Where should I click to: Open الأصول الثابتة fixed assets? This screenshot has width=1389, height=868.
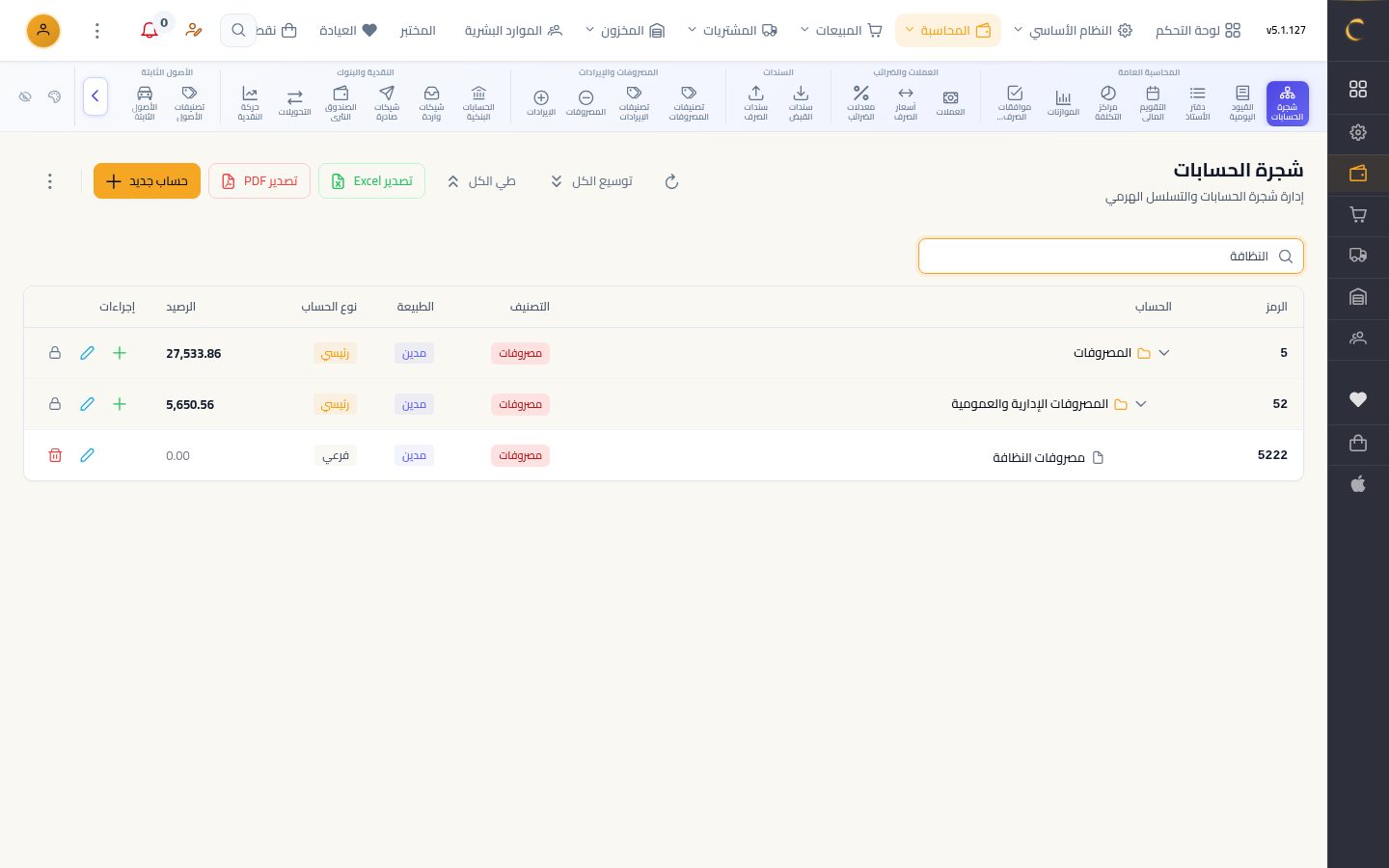pos(145,103)
